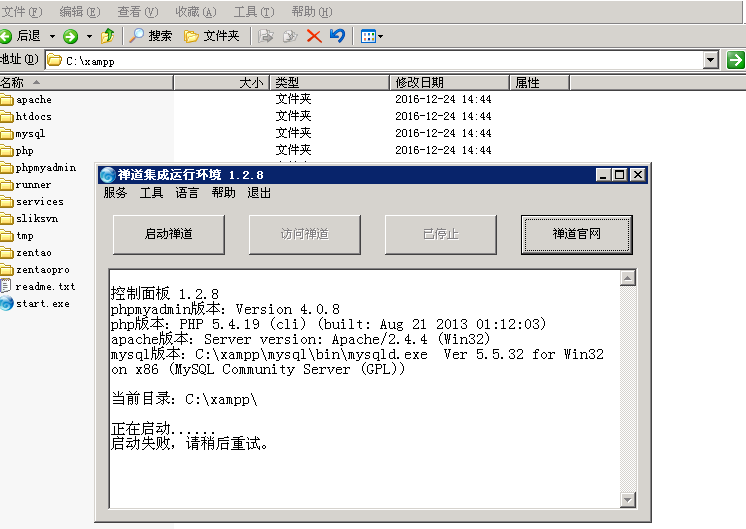The width and height of the screenshot is (746, 529).
Task: Select the runner folder icon
Action: [7, 185]
